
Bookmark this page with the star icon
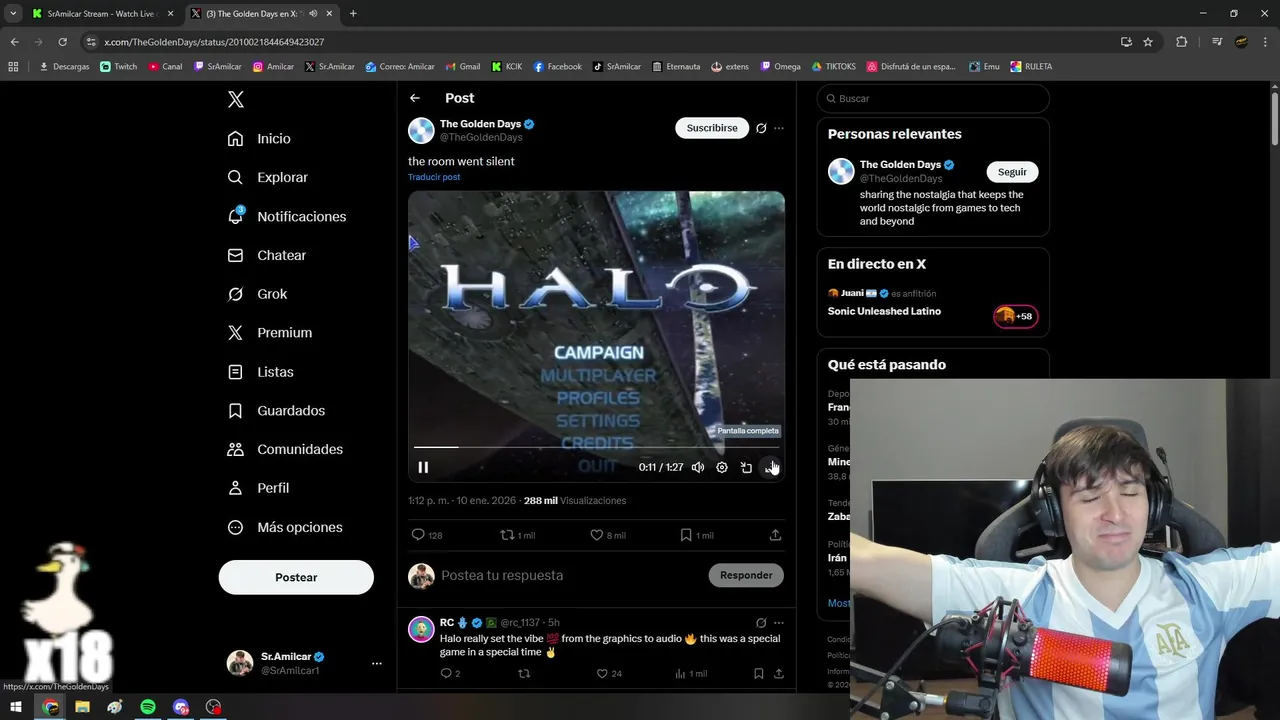click(1148, 42)
